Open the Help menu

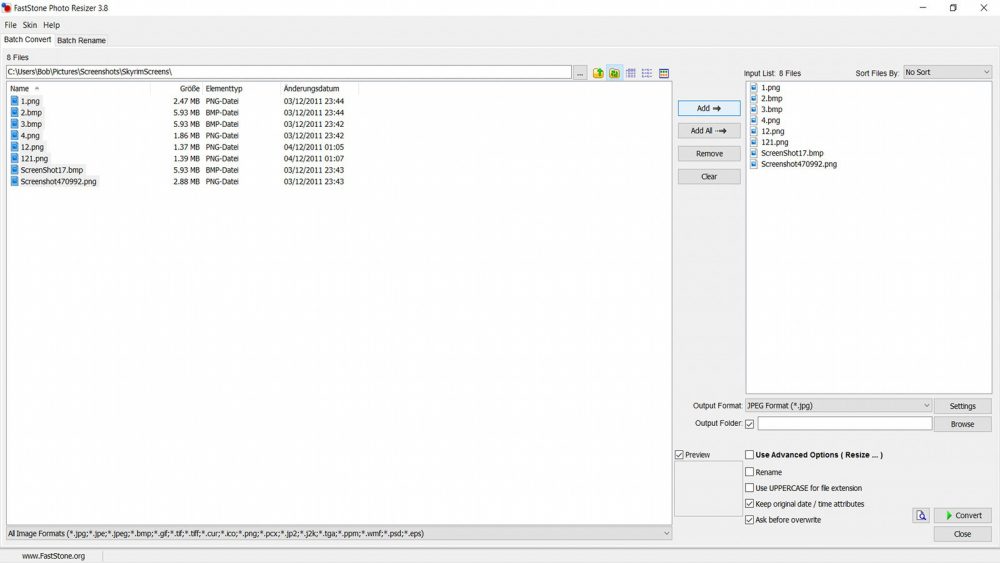pyautogui.click(x=52, y=25)
